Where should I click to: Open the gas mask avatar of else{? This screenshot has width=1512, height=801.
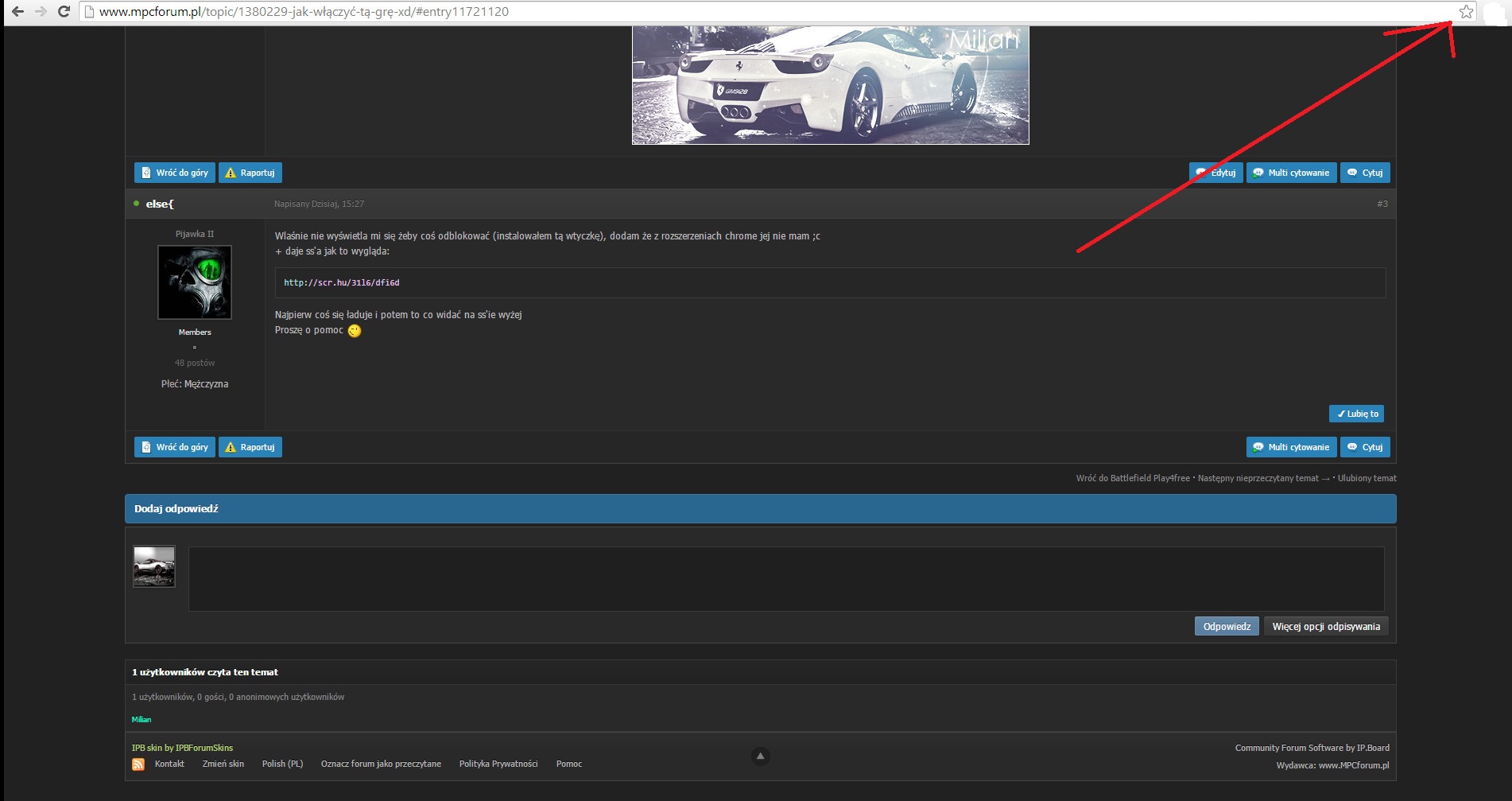(195, 282)
